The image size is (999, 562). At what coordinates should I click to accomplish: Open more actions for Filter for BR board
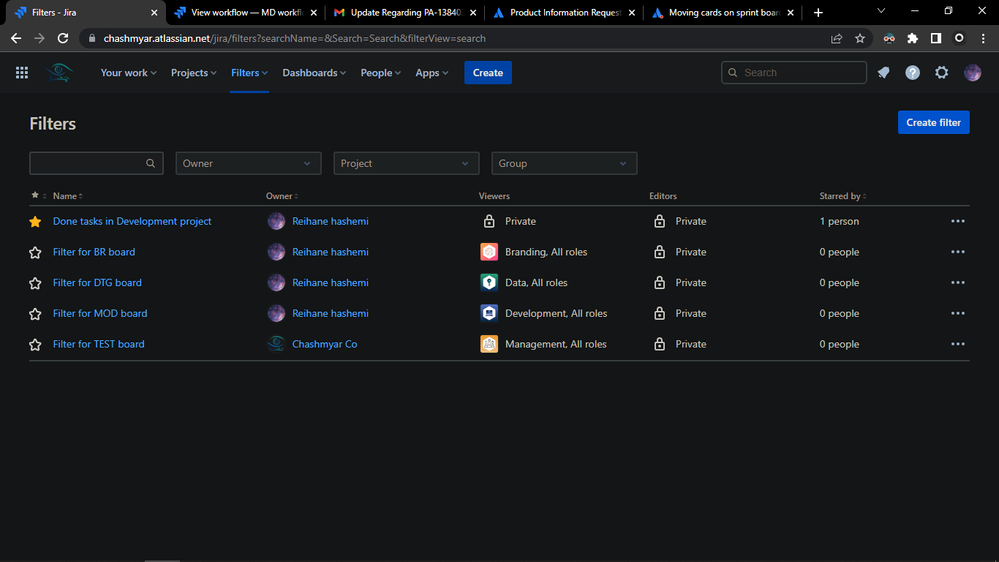coord(958,252)
